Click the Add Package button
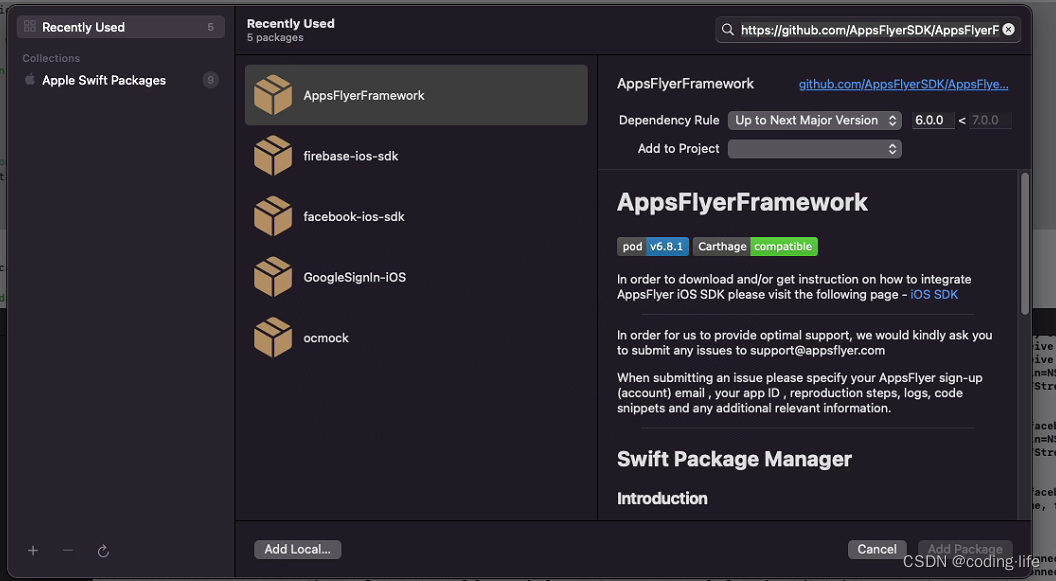Viewport: 1056px width, 581px height. pos(964,549)
